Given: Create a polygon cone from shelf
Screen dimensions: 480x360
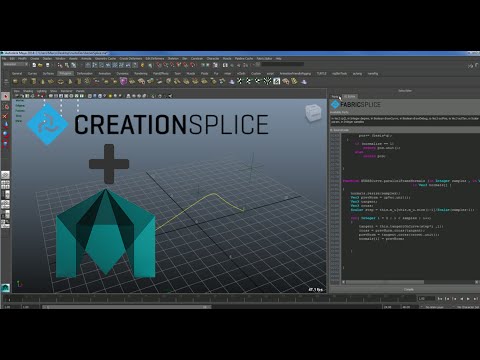Looking at the screenshot, I should tap(43, 81).
